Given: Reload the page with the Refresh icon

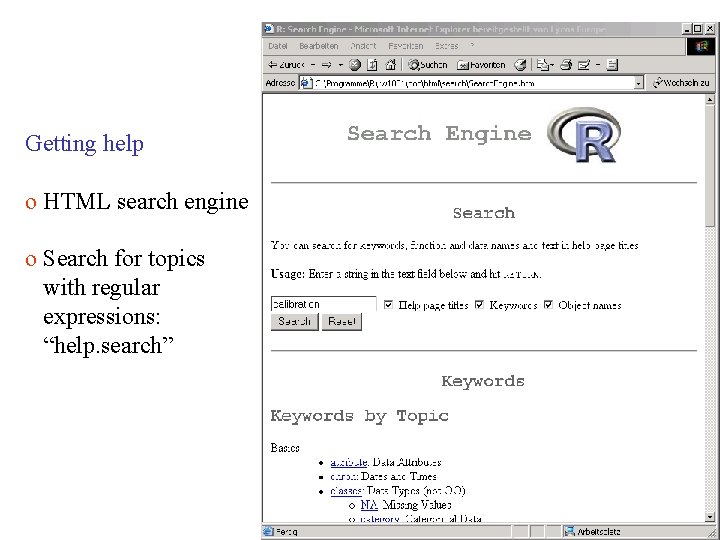Looking at the screenshot, I should click(x=372, y=65).
